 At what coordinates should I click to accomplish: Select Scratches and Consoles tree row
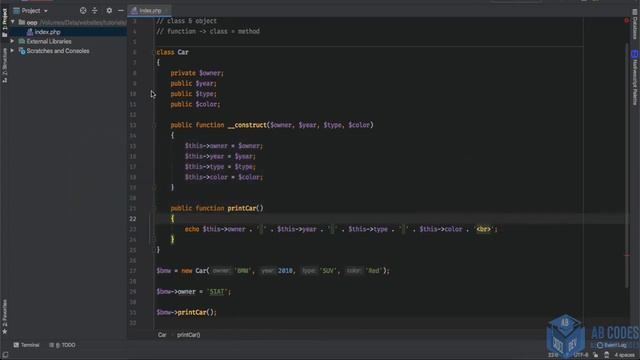68,51
